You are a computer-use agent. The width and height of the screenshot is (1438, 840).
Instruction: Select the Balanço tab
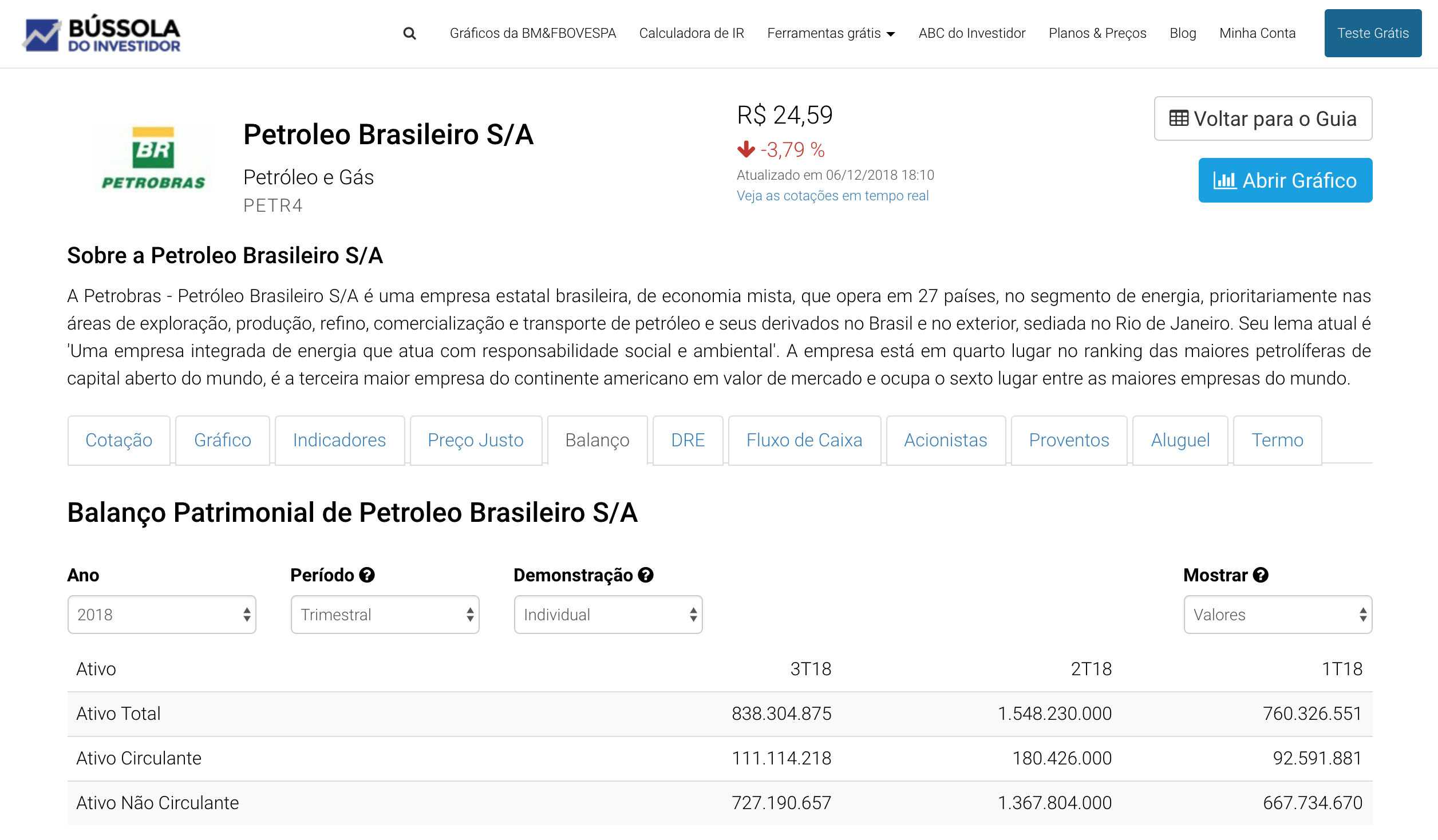tap(598, 440)
